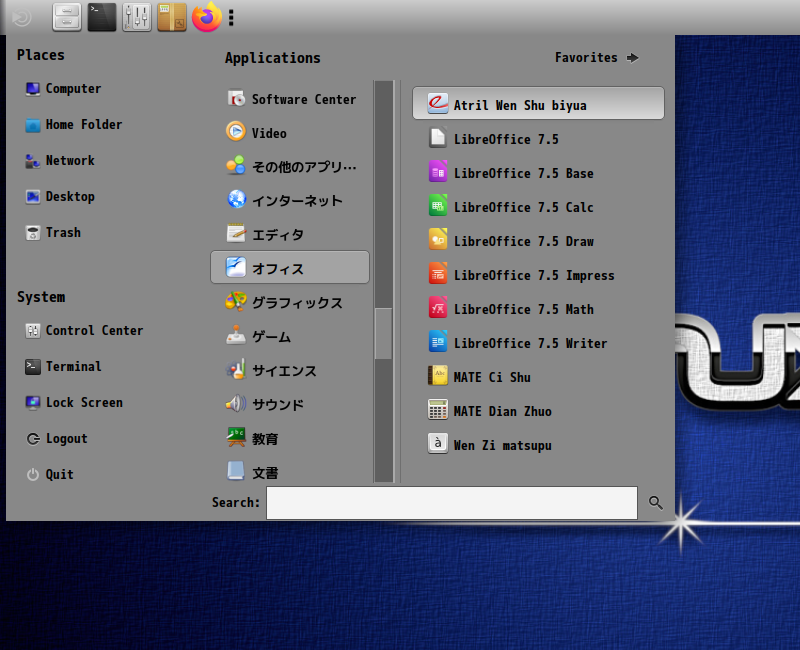Launch Firefox from the top panel

pyautogui.click(x=207, y=17)
